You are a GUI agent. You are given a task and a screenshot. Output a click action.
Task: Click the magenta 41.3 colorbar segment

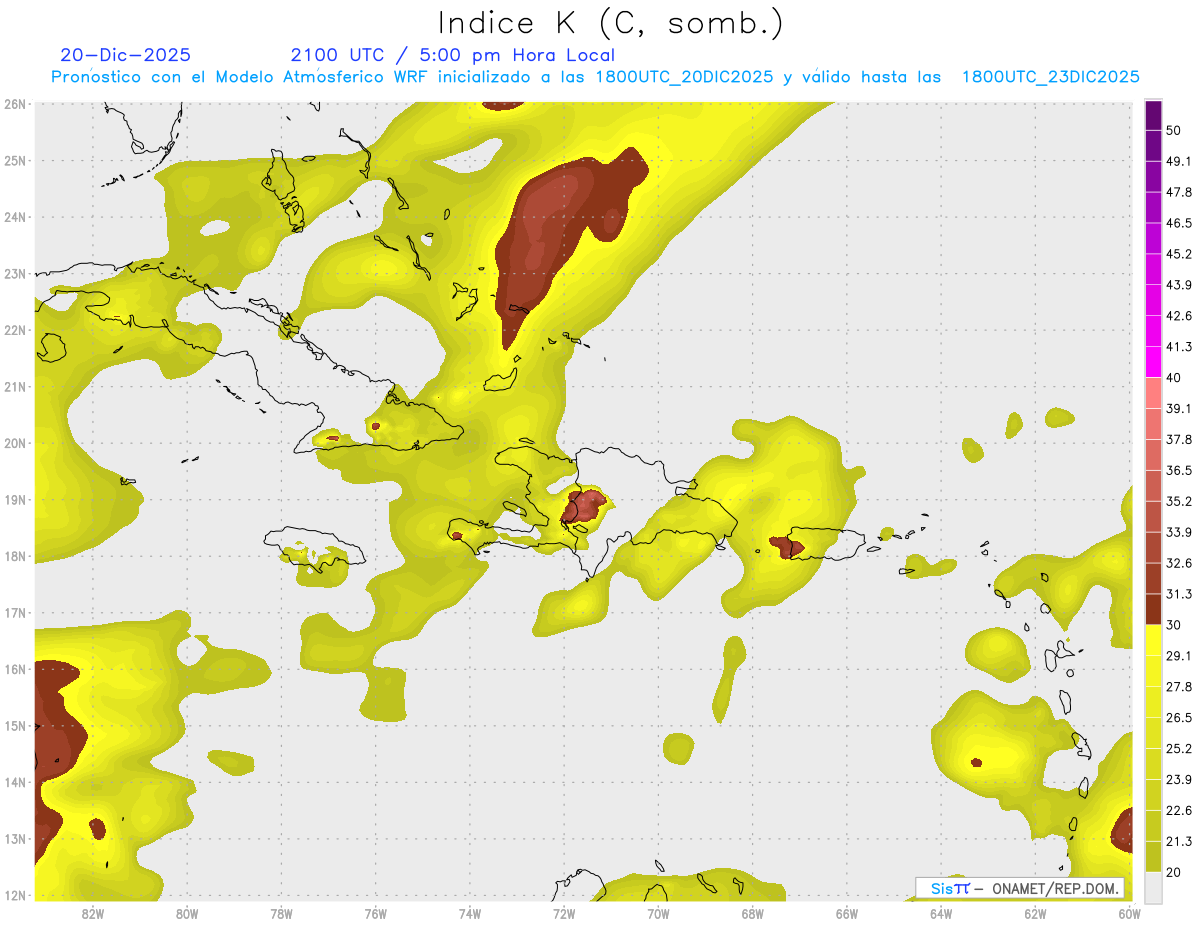pyautogui.click(x=1153, y=361)
